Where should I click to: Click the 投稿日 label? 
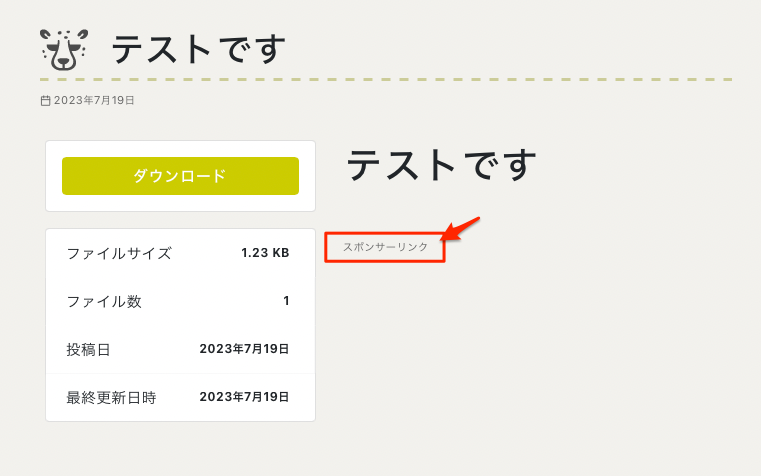point(88,349)
